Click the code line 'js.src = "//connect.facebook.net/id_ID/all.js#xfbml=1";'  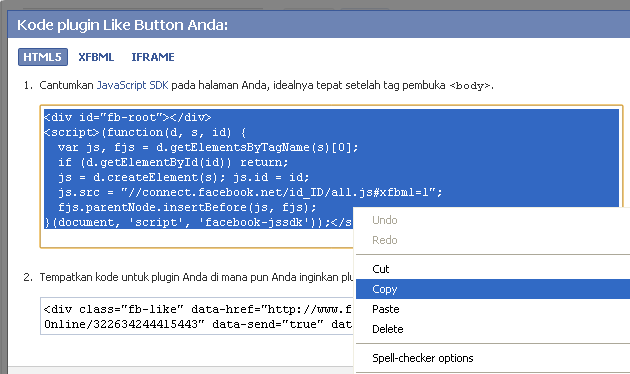[250, 192]
